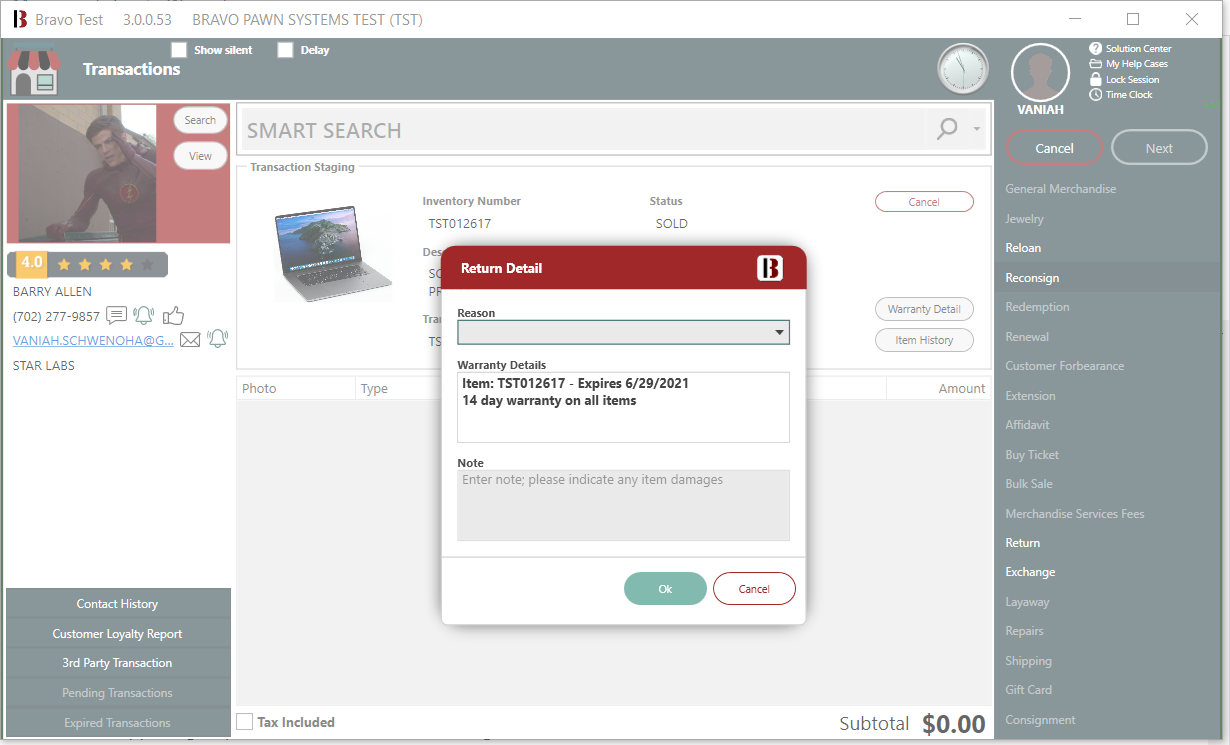The image size is (1230, 745).
Task: Cancel the staged item in Transaction Staging
Action: click(x=924, y=202)
